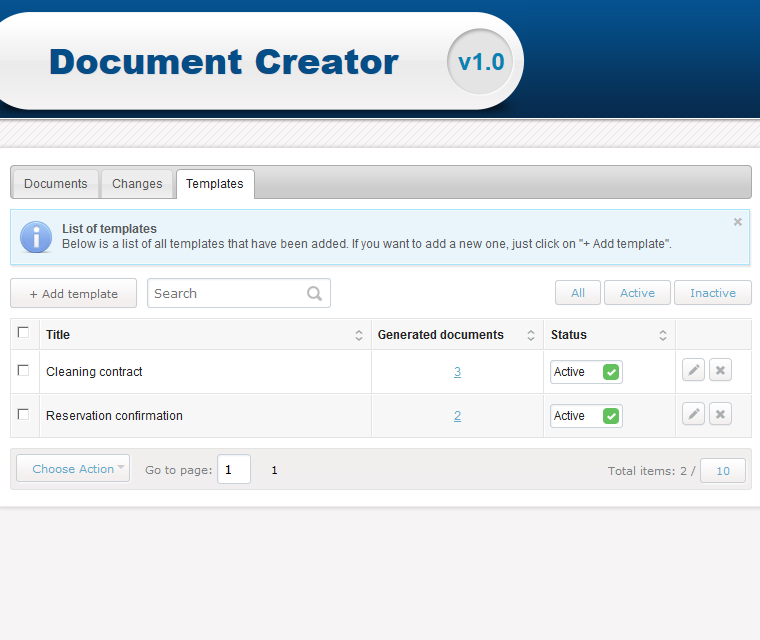
Task: Sort by Title column arrows
Action: pyautogui.click(x=359, y=335)
